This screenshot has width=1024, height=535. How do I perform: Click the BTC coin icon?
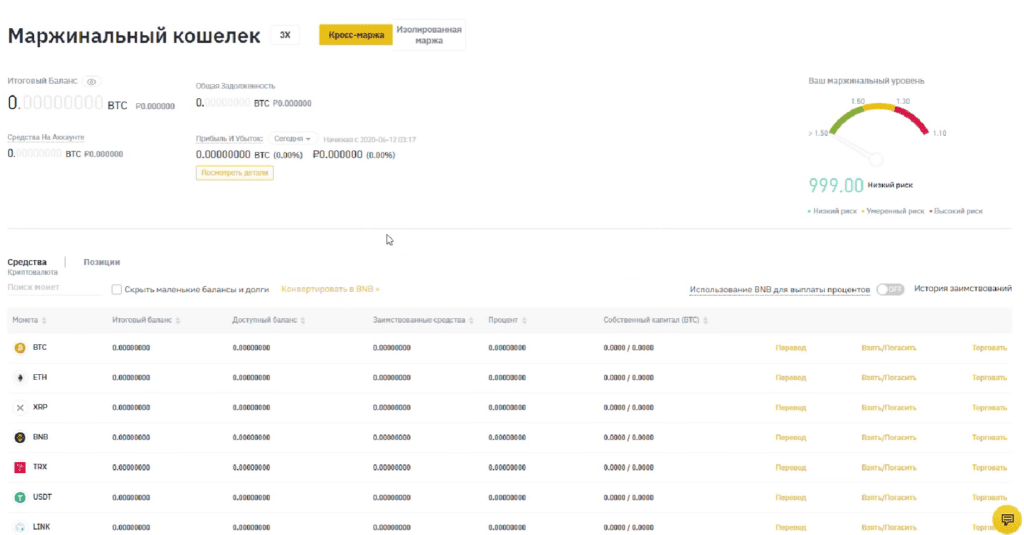19,348
